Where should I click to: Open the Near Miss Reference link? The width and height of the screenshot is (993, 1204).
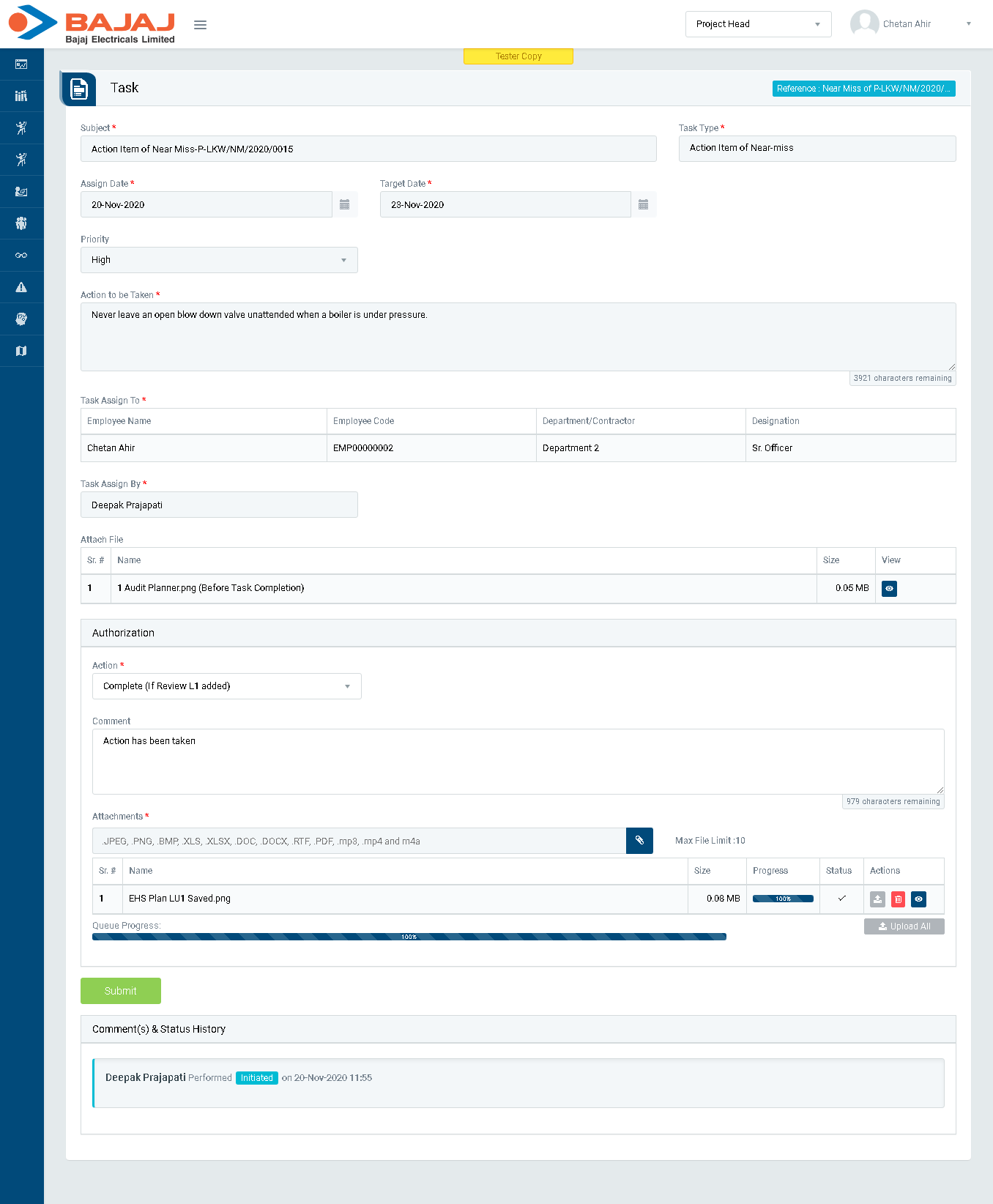(x=863, y=89)
